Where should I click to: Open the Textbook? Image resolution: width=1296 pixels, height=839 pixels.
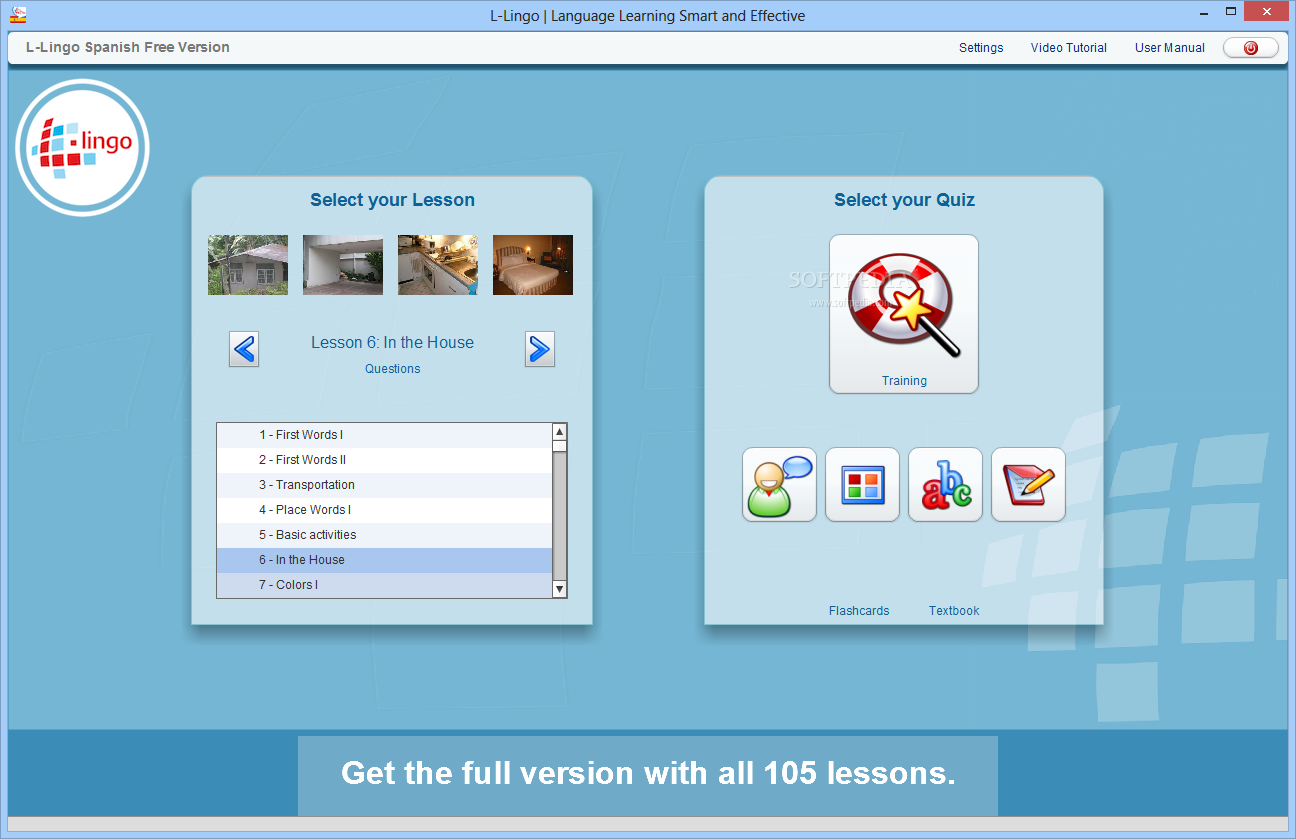click(954, 611)
